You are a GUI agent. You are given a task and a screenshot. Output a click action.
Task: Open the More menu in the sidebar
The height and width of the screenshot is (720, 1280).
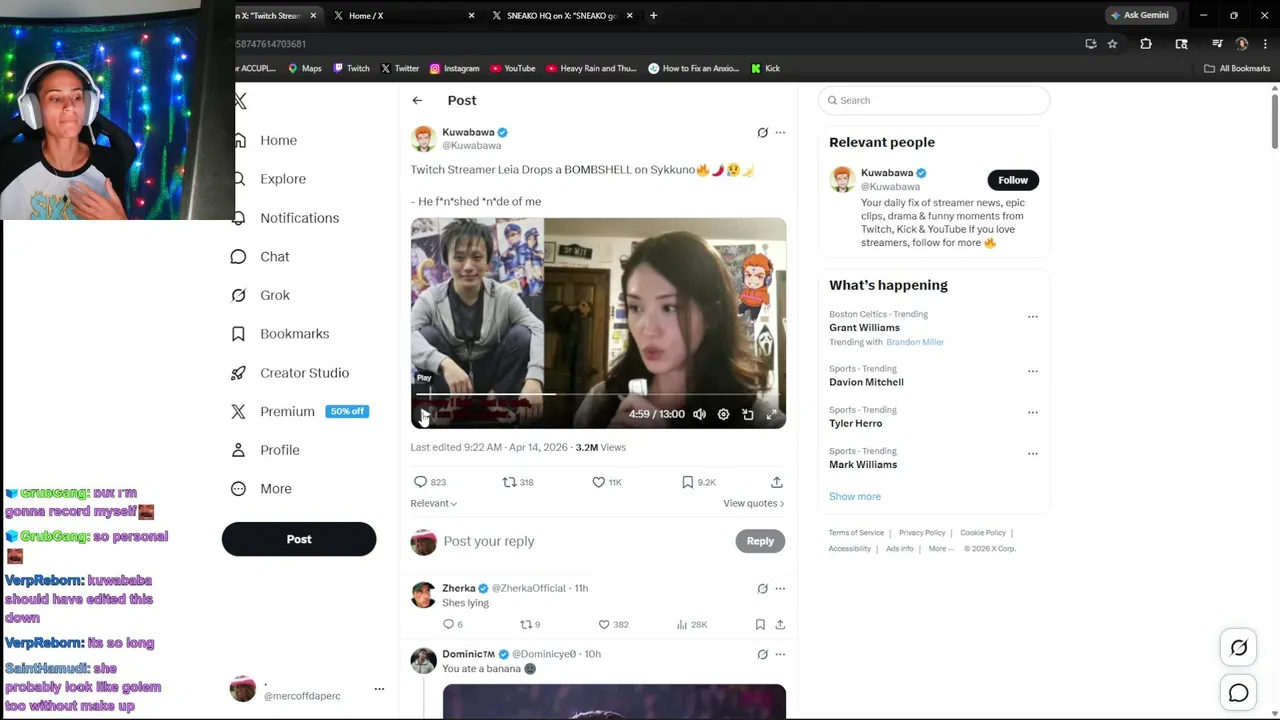point(275,489)
